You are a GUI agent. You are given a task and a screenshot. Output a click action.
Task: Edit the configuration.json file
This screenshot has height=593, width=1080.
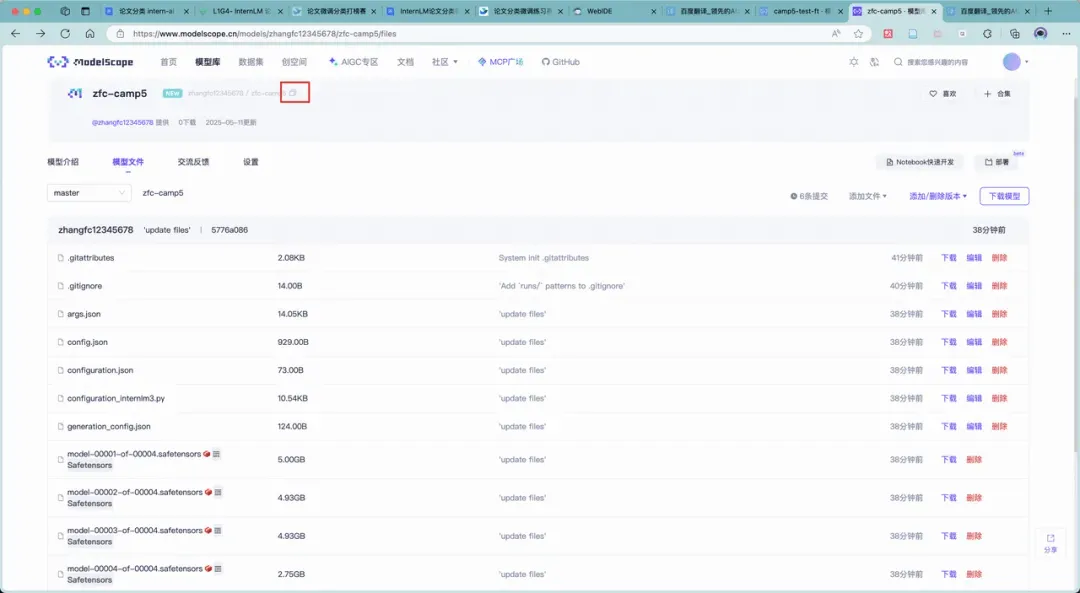(x=974, y=371)
